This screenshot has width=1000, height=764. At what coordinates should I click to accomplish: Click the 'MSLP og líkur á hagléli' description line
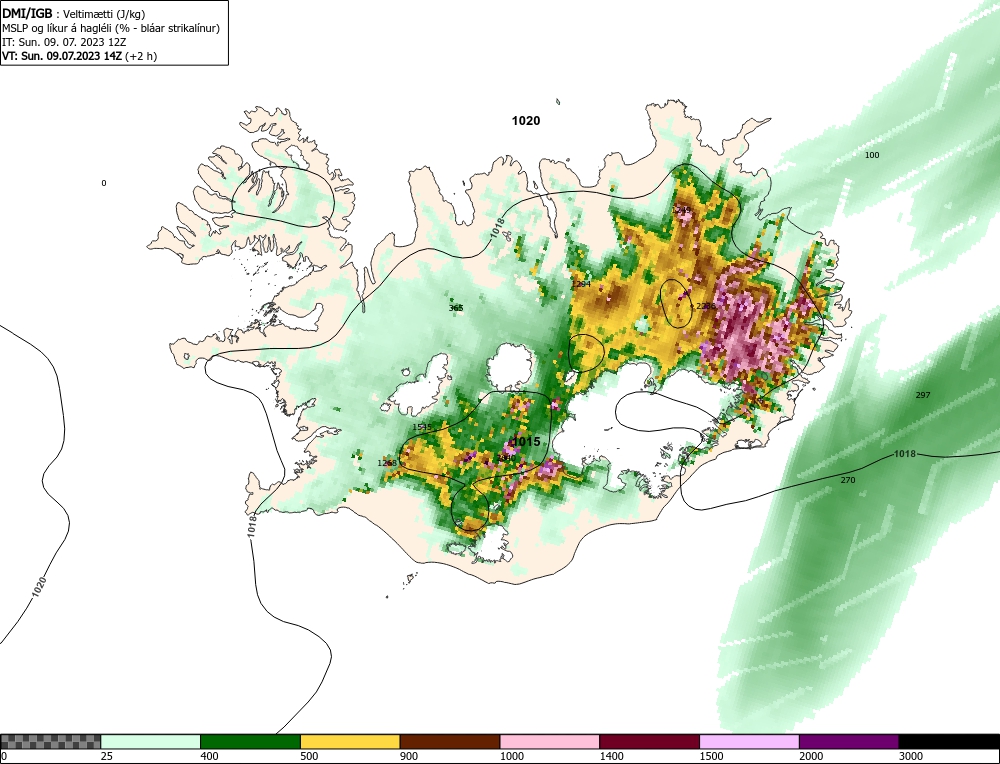tap(111, 28)
